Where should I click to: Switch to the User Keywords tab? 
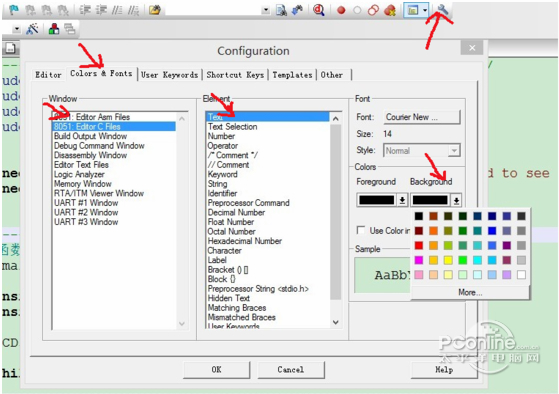pyautogui.click(x=169, y=75)
